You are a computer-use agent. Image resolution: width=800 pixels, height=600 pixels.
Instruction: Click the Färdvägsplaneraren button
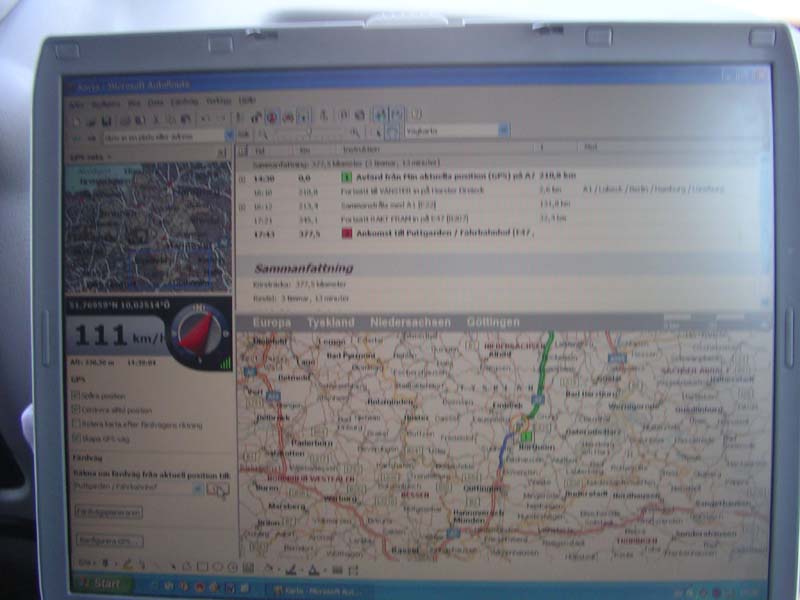[109, 512]
